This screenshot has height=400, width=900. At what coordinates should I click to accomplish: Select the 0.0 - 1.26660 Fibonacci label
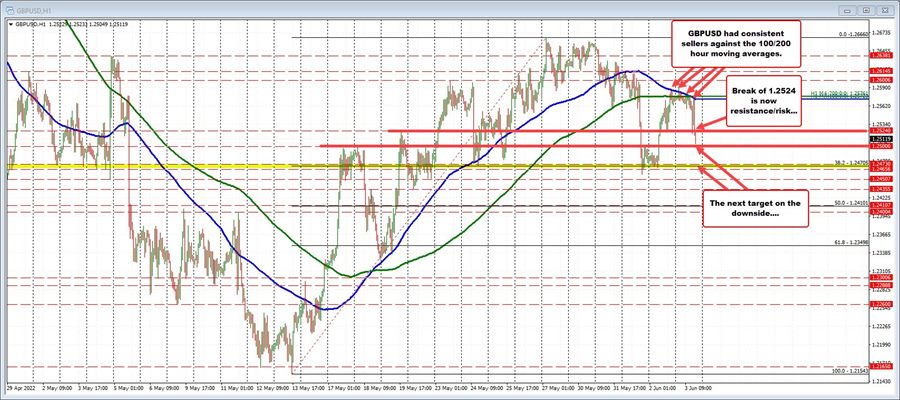pos(852,34)
